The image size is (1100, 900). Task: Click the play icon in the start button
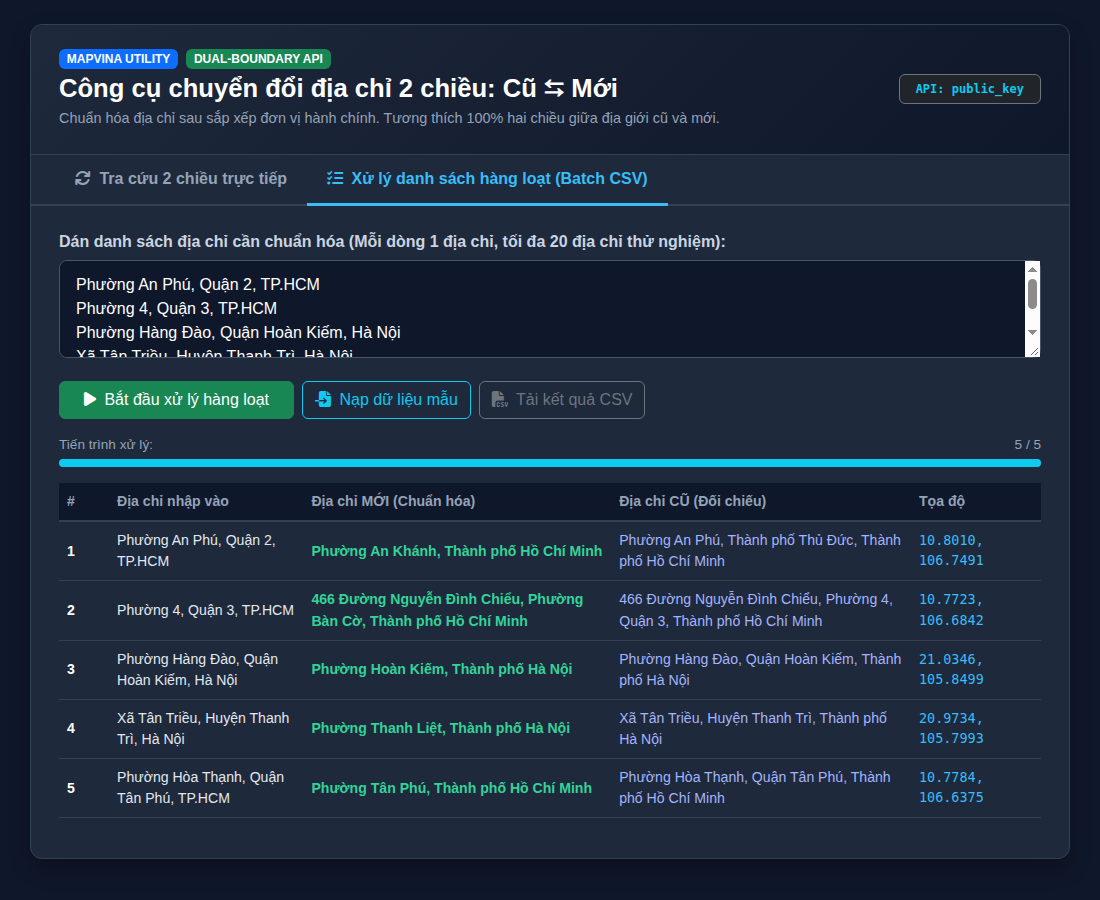(90, 399)
